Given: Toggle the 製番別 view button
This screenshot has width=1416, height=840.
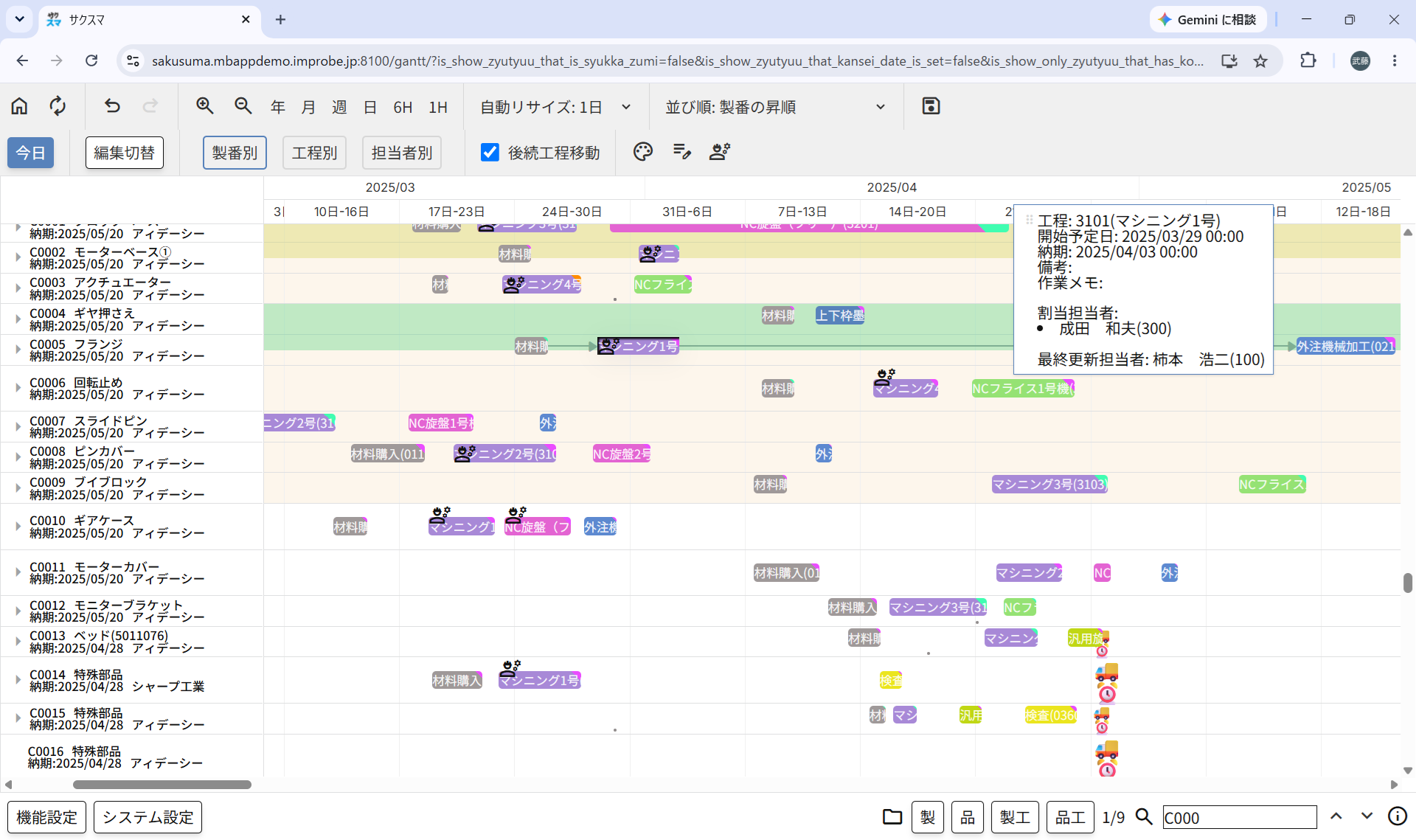Looking at the screenshot, I should pos(235,153).
